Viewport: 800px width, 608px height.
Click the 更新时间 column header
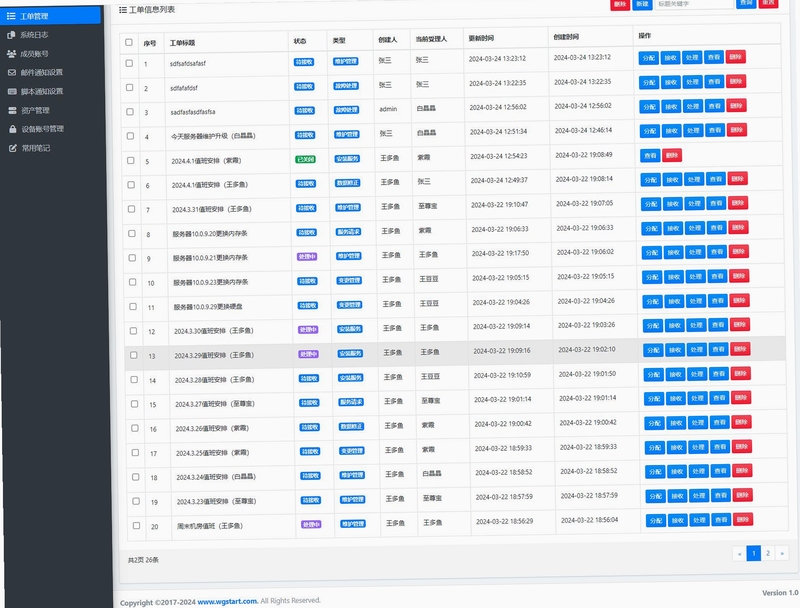pyautogui.click(x=481, y=38)
